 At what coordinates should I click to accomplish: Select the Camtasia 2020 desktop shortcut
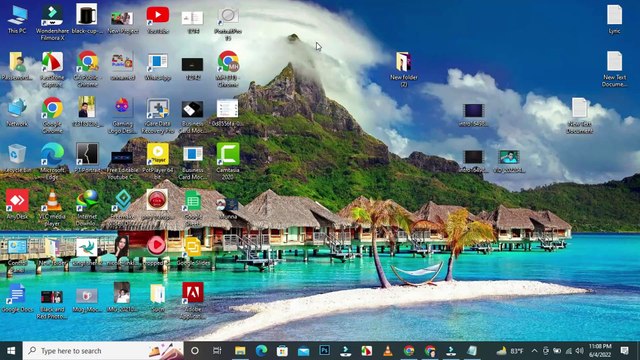[228, 162]
